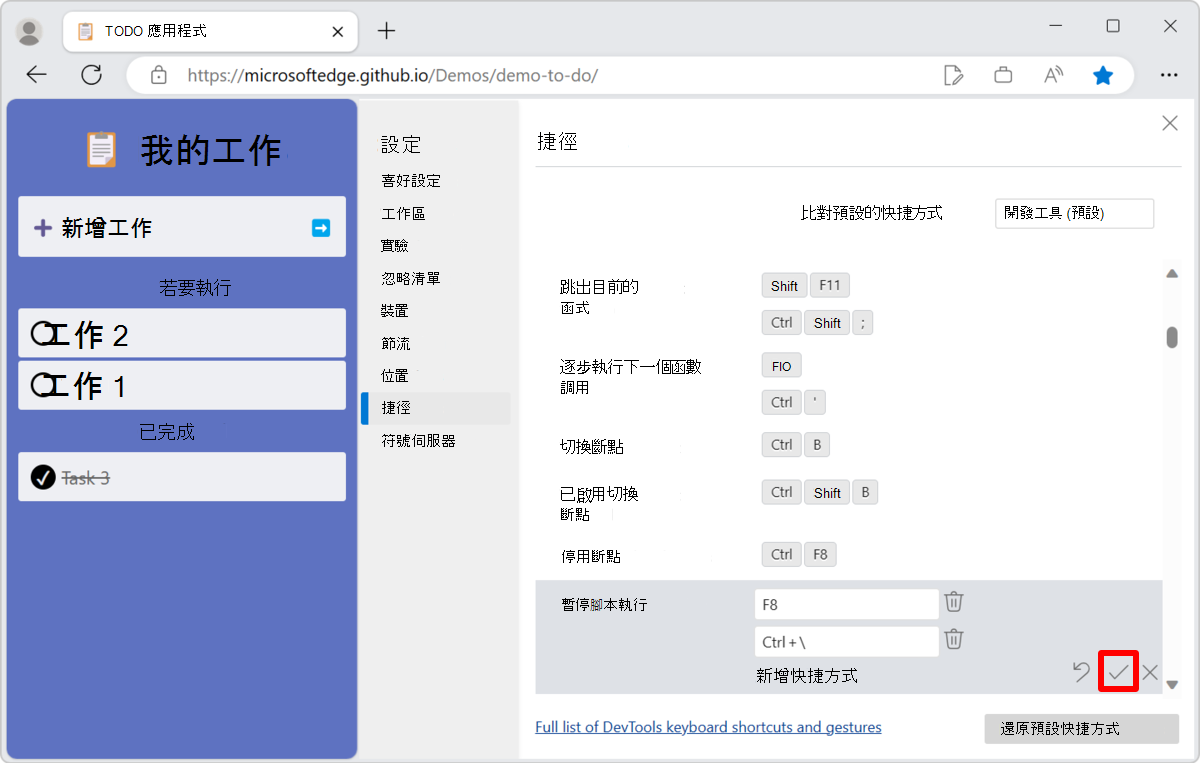The height and width of the screenshot is (763, 1200).
Task: Click blue arrow to submit 新增工作
Action: (x=320, y=227)
